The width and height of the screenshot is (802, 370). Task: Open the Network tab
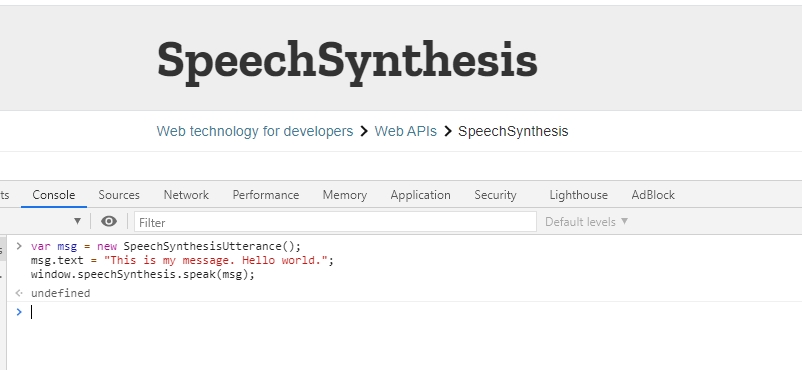186,195
